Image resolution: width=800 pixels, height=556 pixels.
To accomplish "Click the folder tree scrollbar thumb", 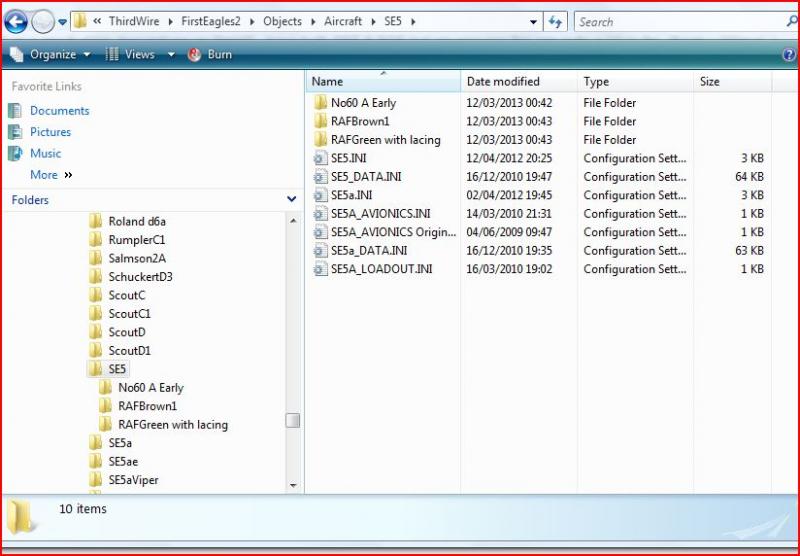I will point(293,420).
